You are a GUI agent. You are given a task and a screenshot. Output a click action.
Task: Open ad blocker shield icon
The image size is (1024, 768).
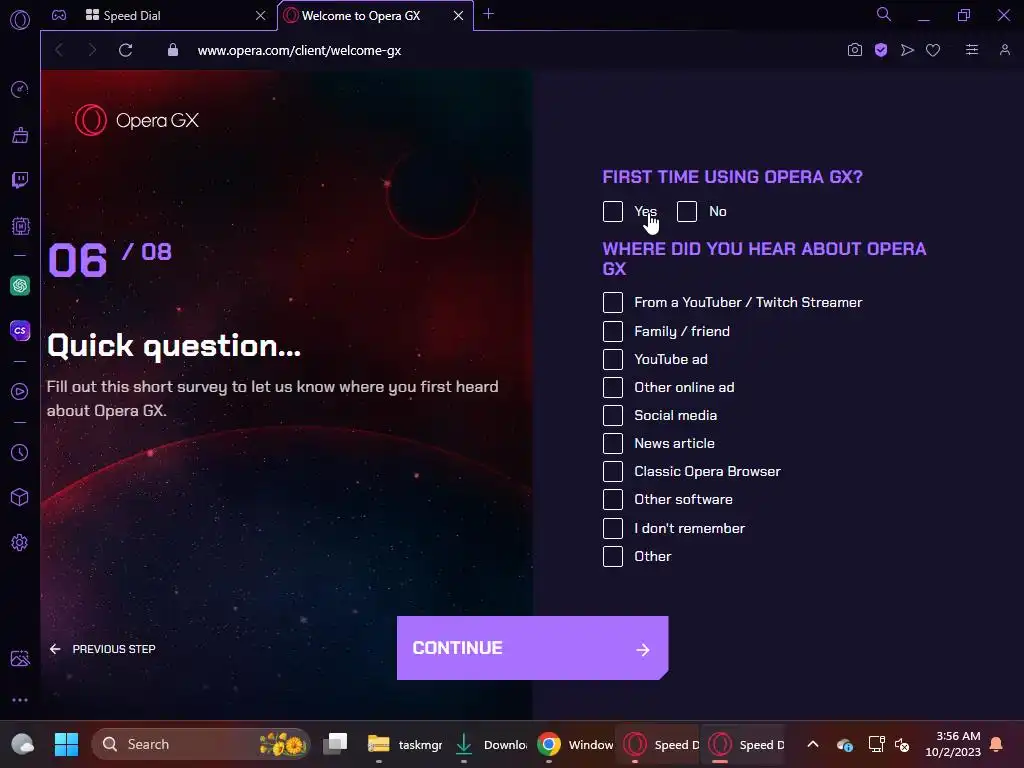(x=881, y=50)
